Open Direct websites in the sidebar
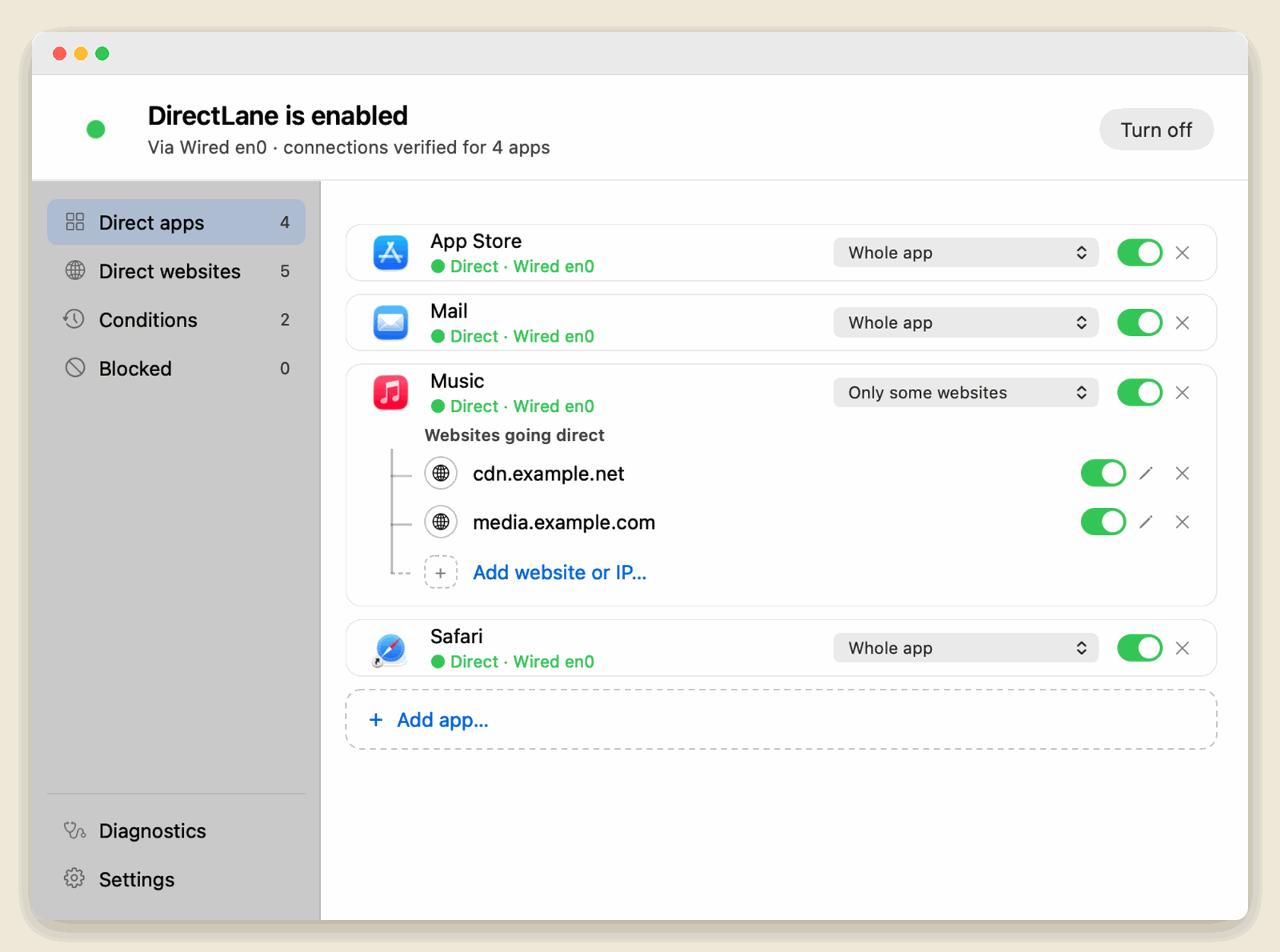The height and width of the screenshot is (952, 1280). click(176, 271)
